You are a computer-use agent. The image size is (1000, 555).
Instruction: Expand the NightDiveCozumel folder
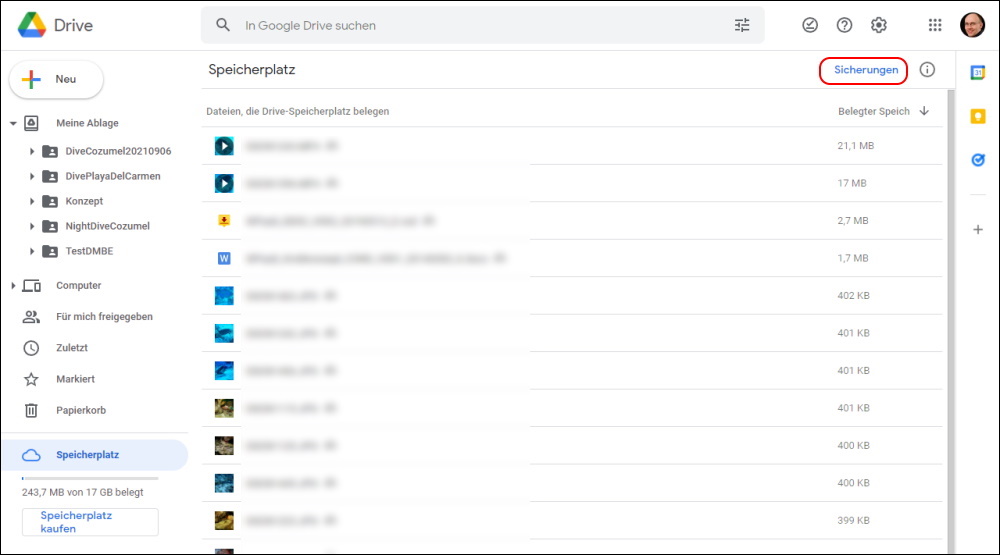coord(31,226)
